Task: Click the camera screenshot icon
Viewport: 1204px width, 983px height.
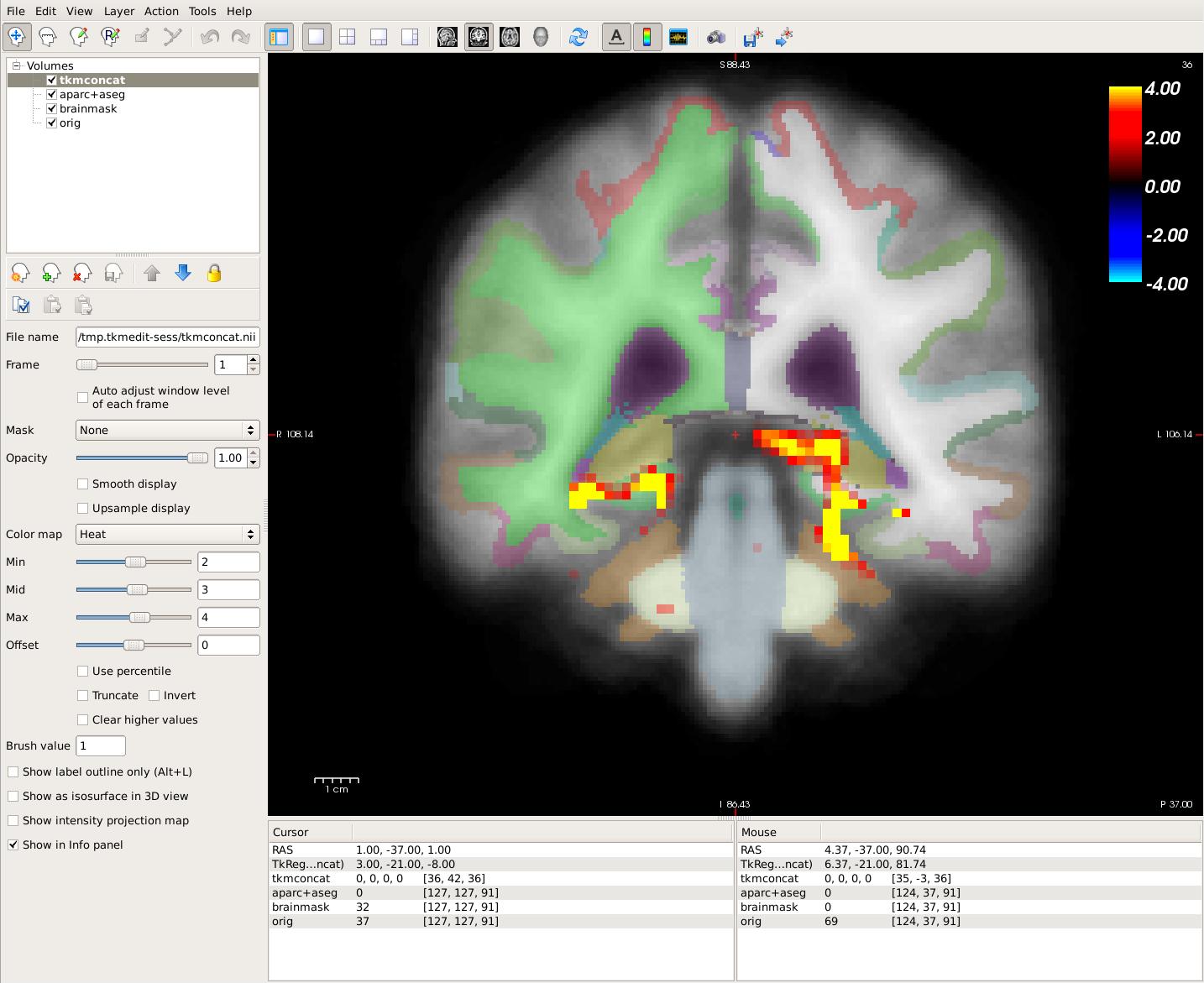Action: tap(715, 37)
